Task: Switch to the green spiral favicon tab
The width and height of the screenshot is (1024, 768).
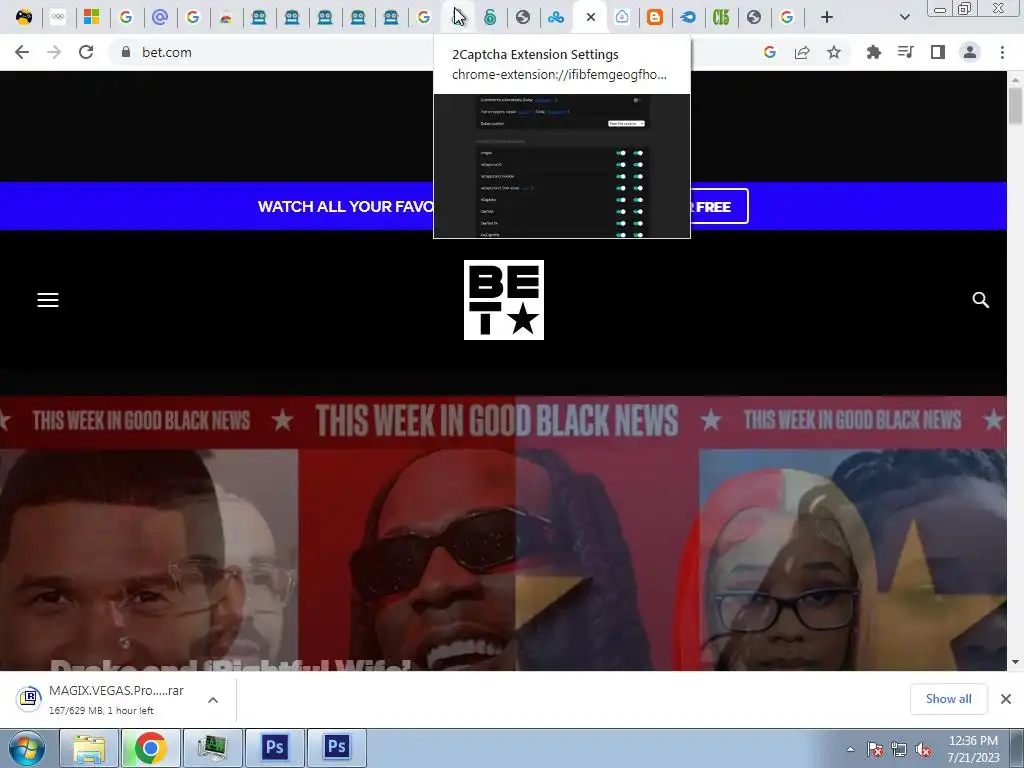Action: pyautogui.click(x=490, y=17)
